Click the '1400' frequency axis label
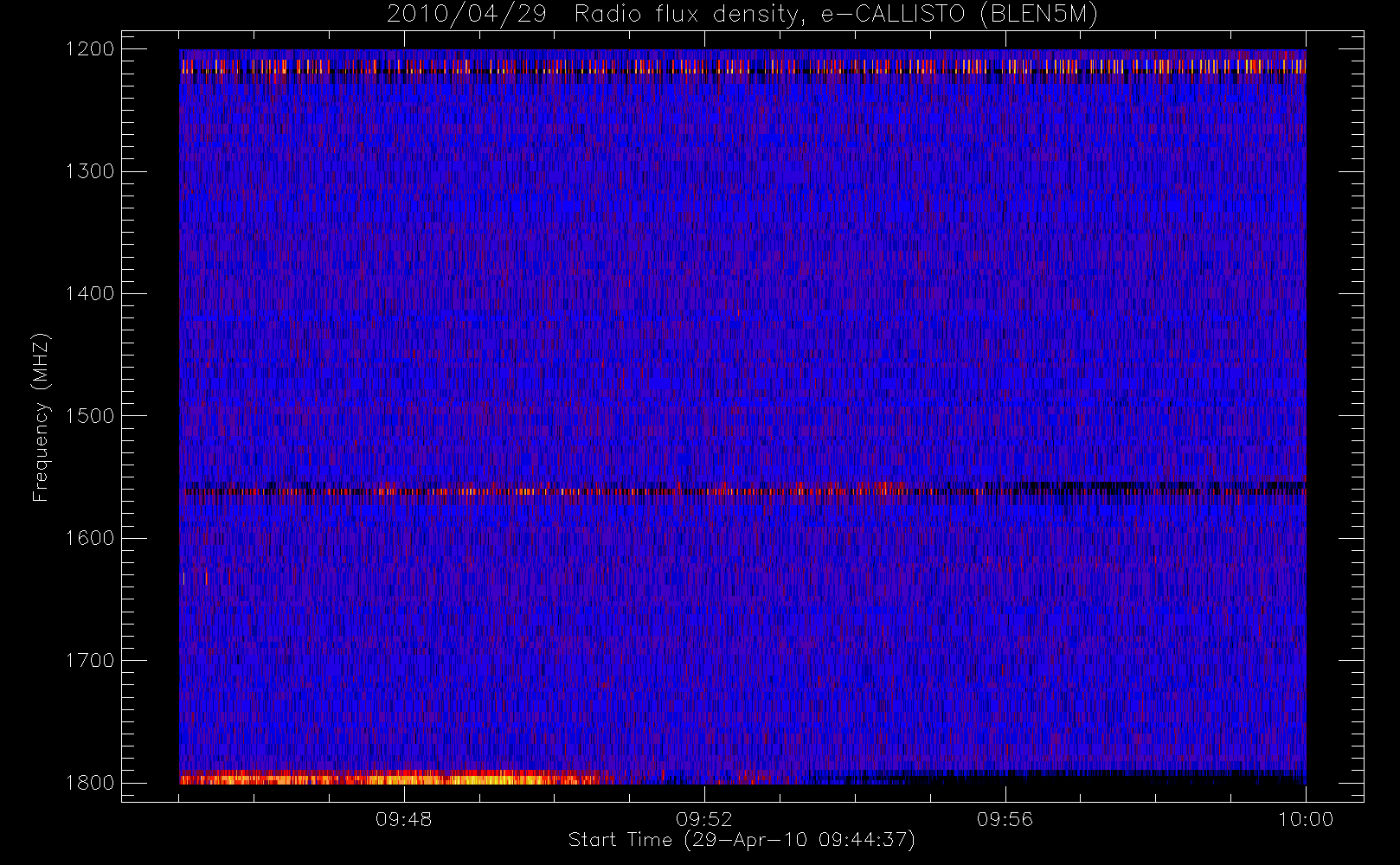The height and width of the screenshot is (865, 1400). tap(90, 293)
